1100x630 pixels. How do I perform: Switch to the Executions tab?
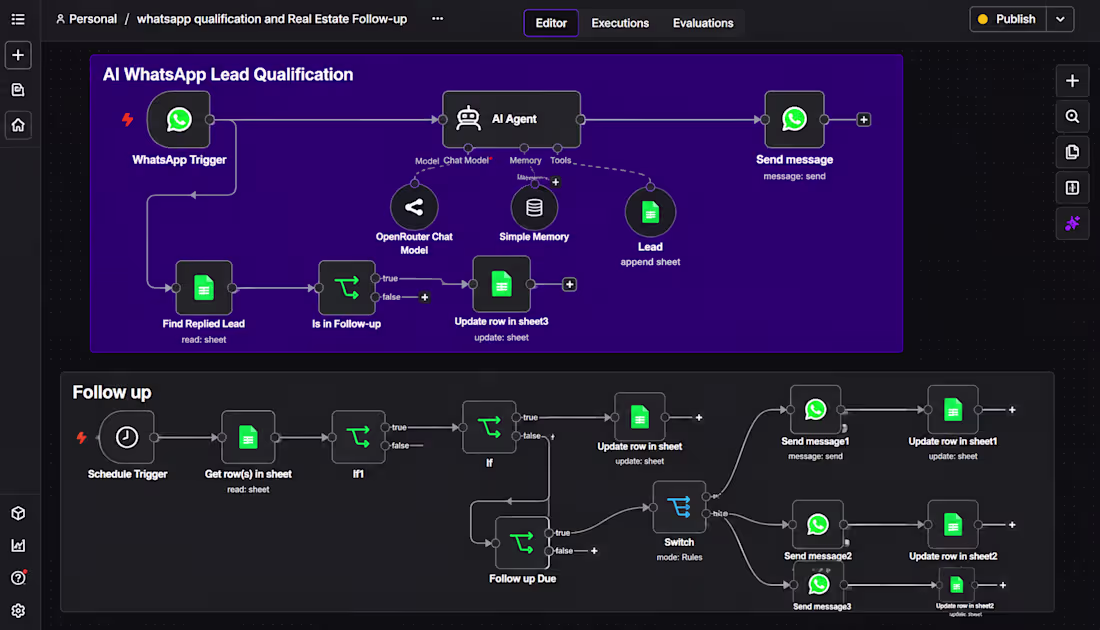pyautogui.click(x=620, y=23)
